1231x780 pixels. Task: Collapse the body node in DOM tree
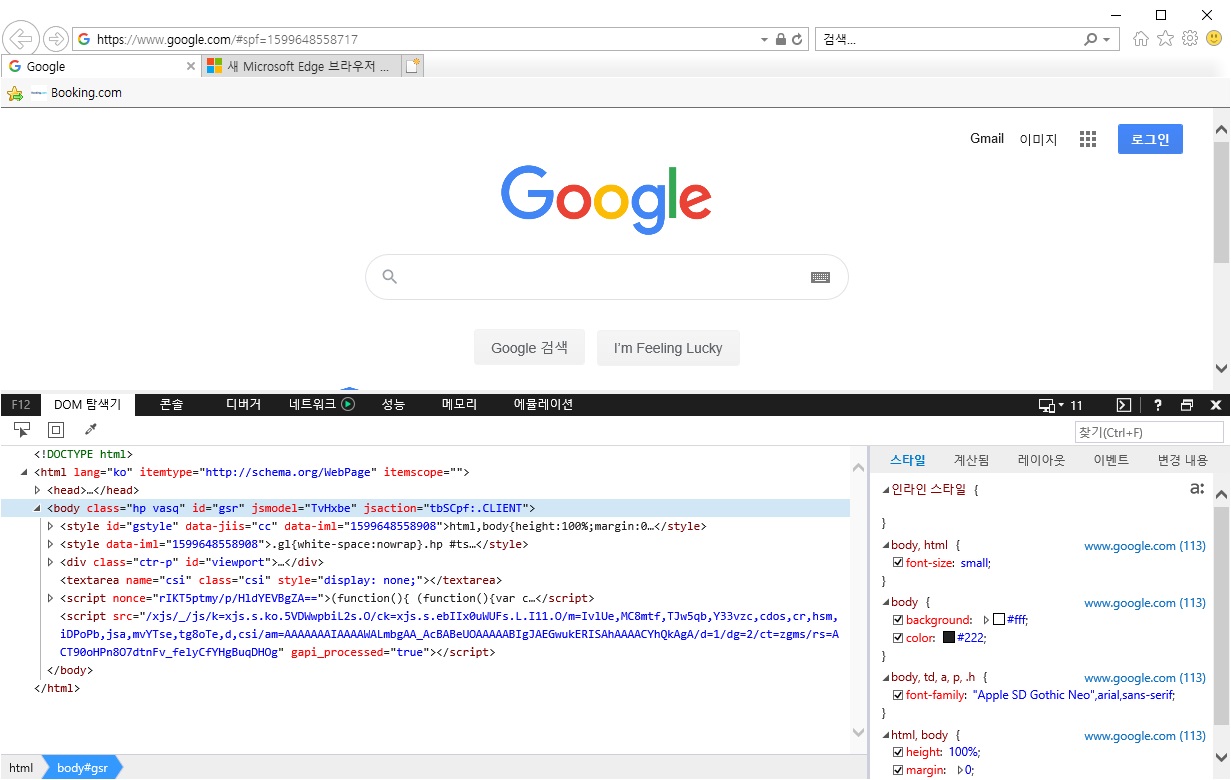[37, 508]
